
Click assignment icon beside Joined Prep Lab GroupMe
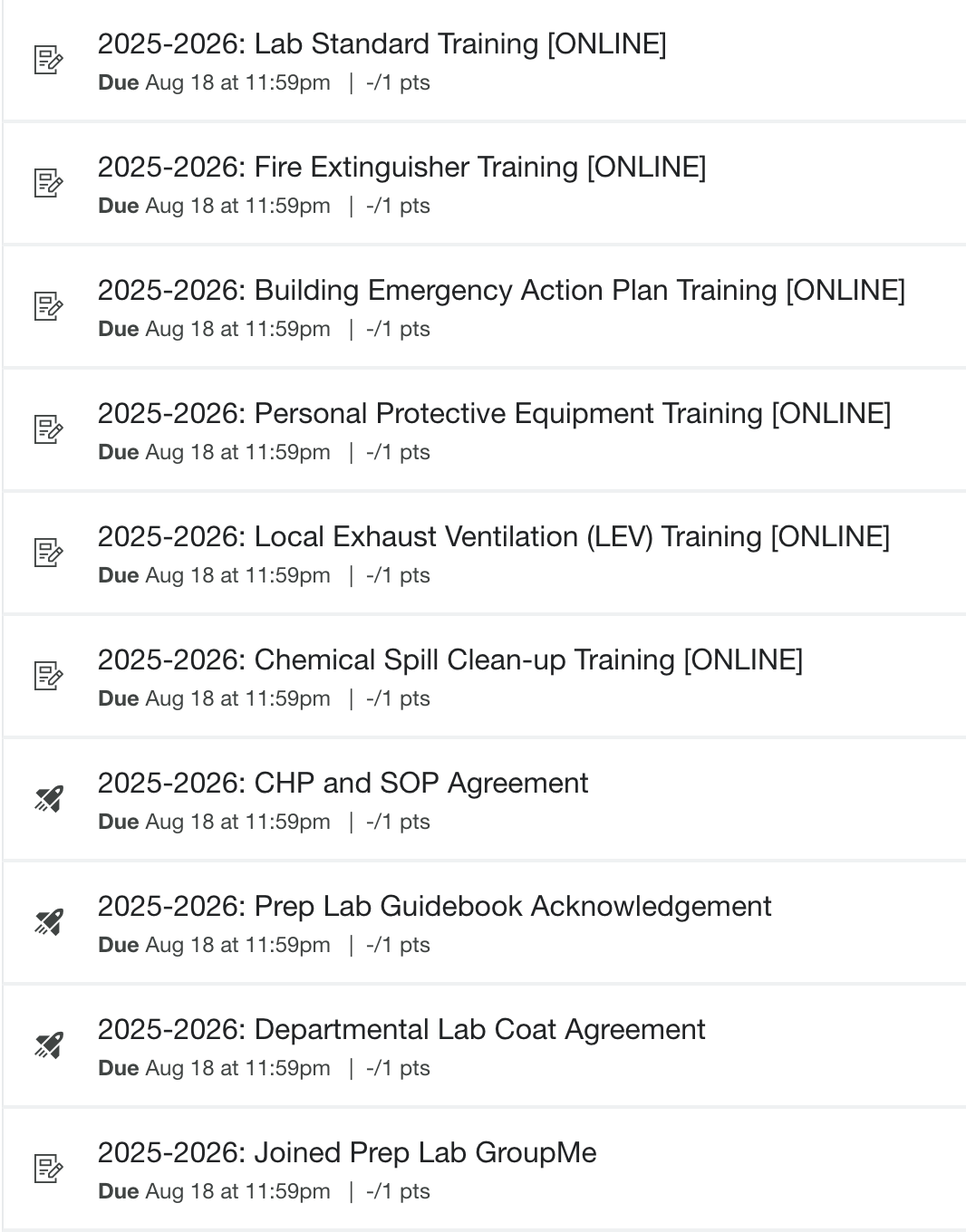click(48, 1169)
